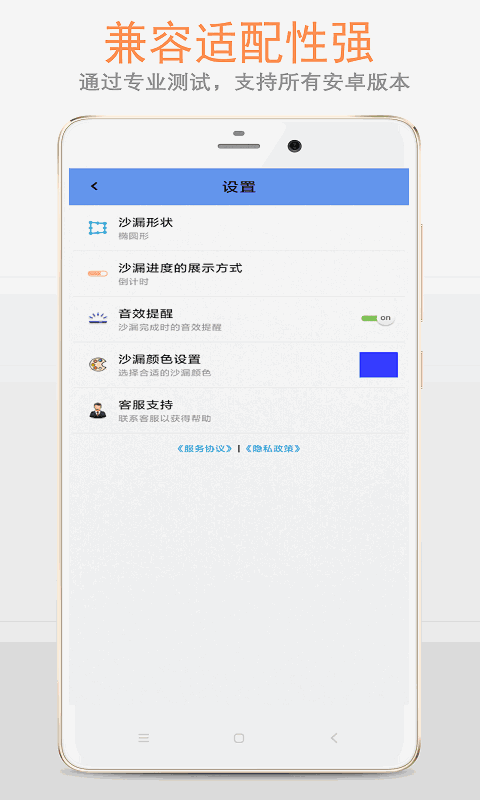Click the 音效提醒 label
Viewport: 480px width, 800px height.
pos(145,314)
